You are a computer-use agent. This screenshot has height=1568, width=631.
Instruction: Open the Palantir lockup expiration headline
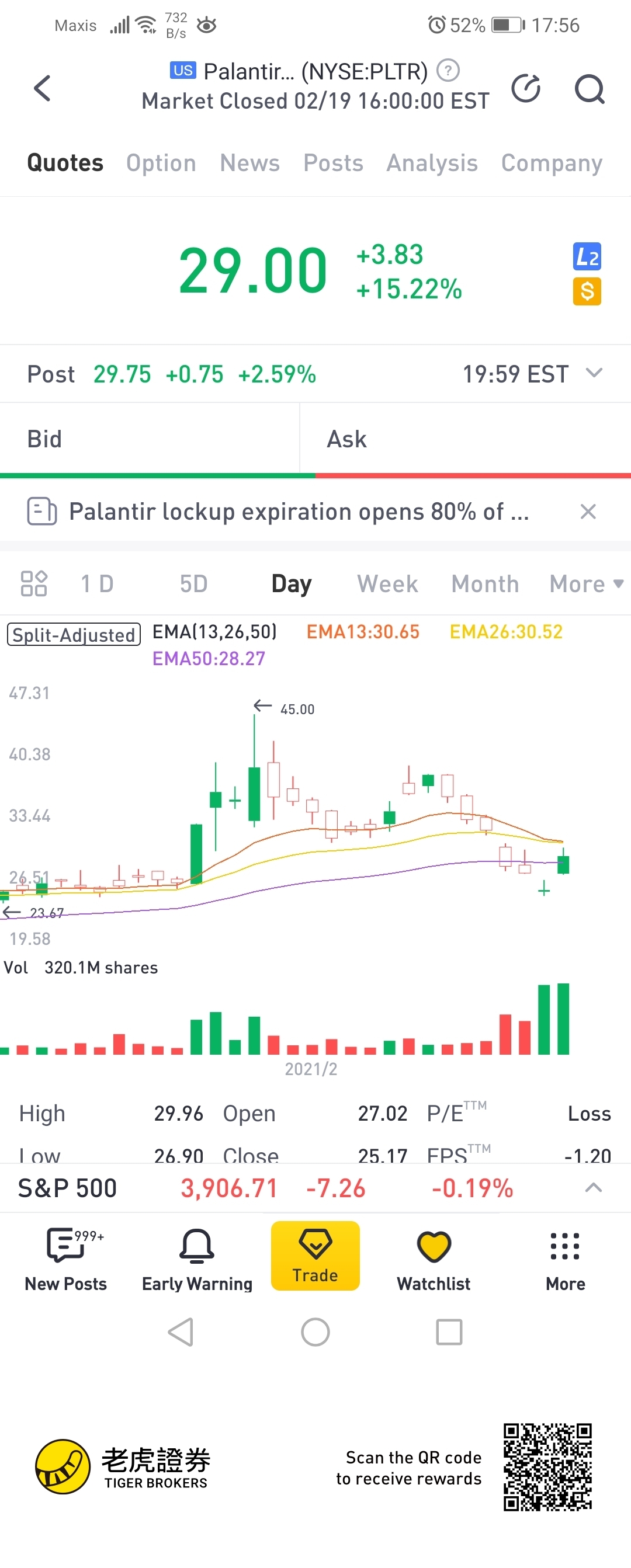tap(299, 512)
